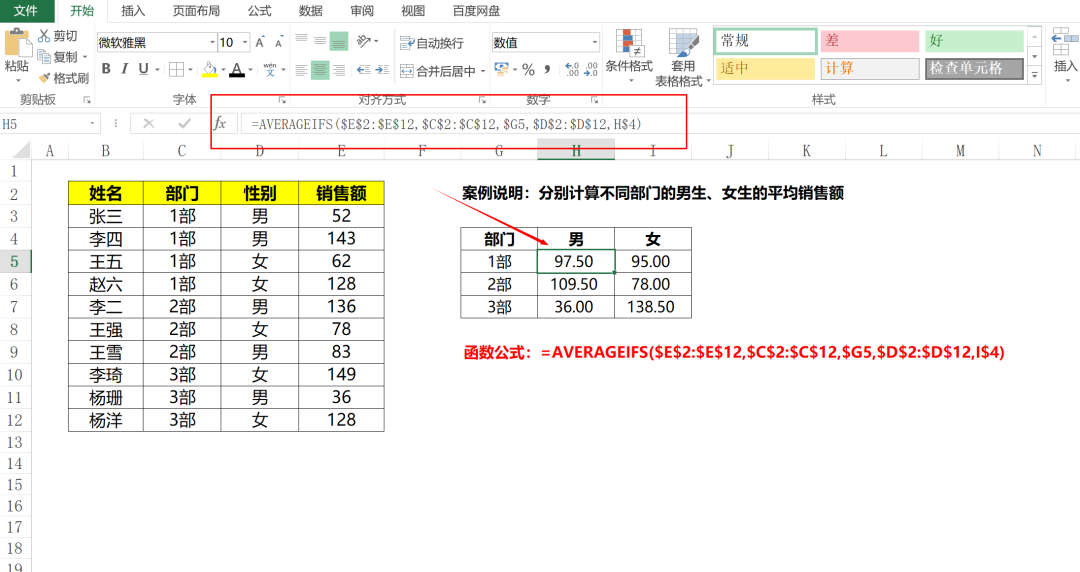
Task: Align text left
Action: (302, 70)
